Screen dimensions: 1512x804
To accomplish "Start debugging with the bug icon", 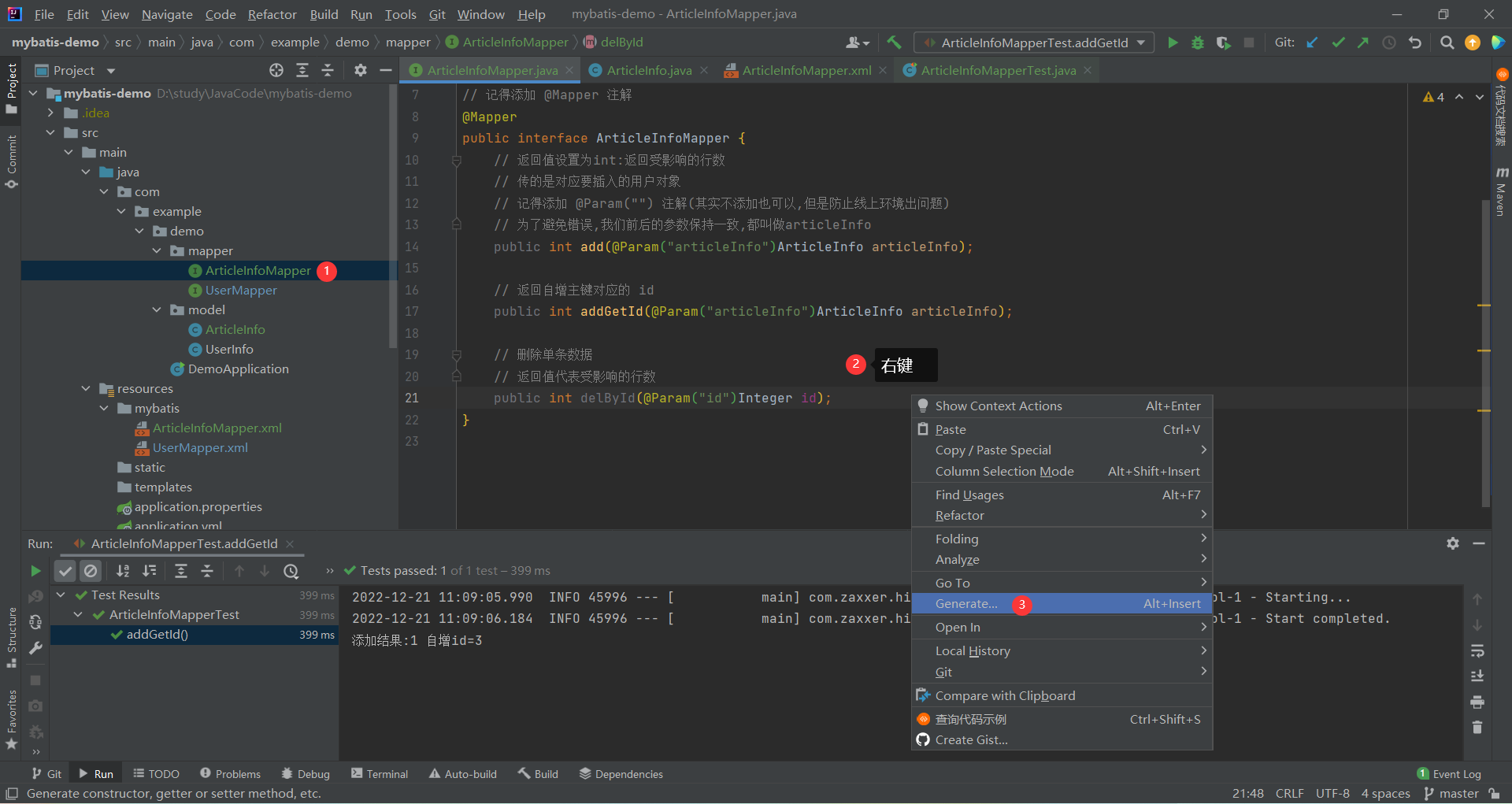I will coord(1198,43).
